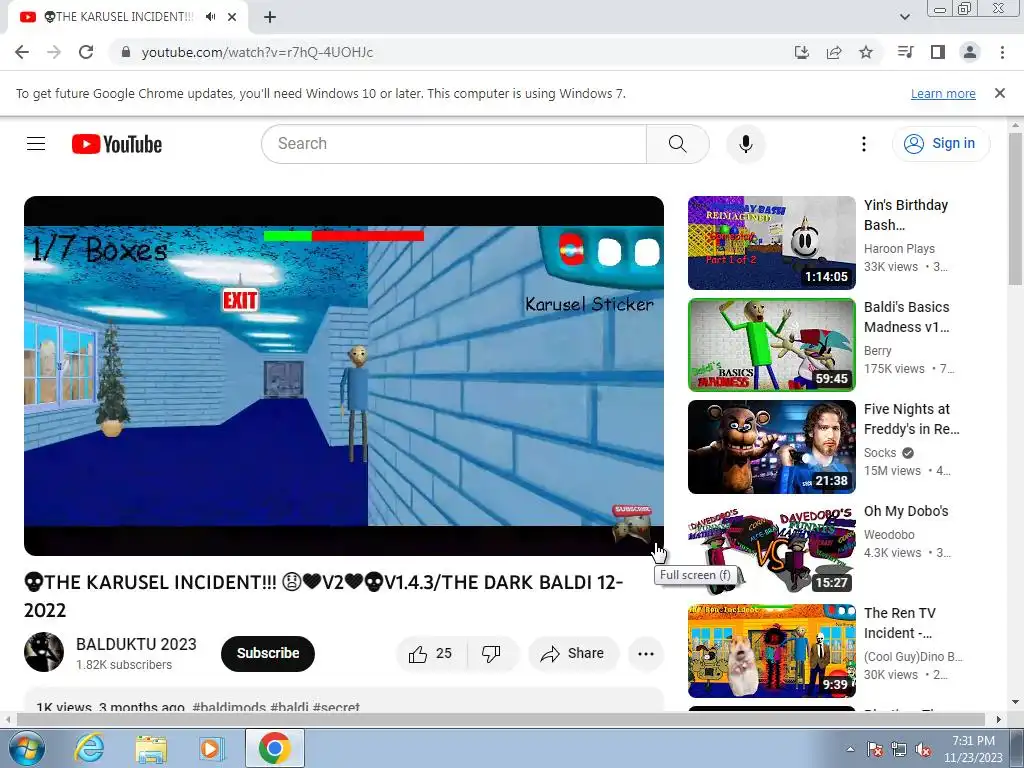Viewport: 1024px width, 768px height.
Task: Open Five Nights at Freddy's title
Action: 911,419
